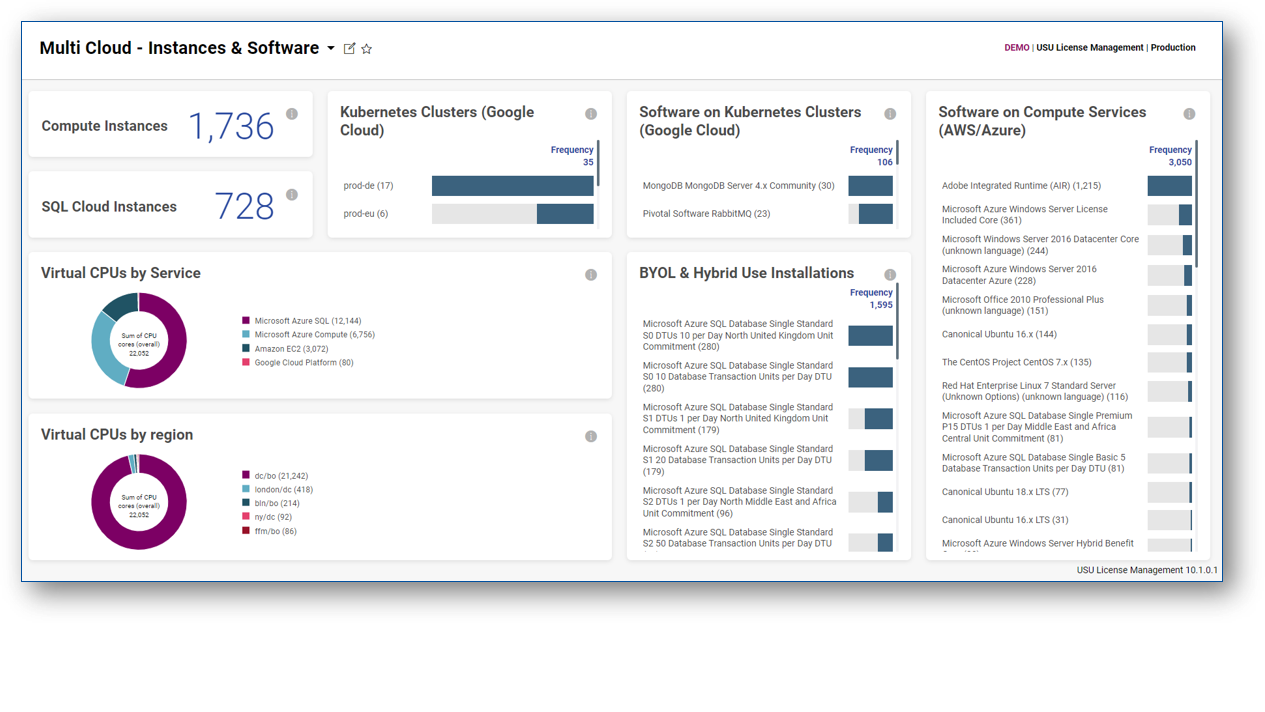Click Frequency 35 header in Kubernetes Clusters
The image size is (1265, 712).
572,156
